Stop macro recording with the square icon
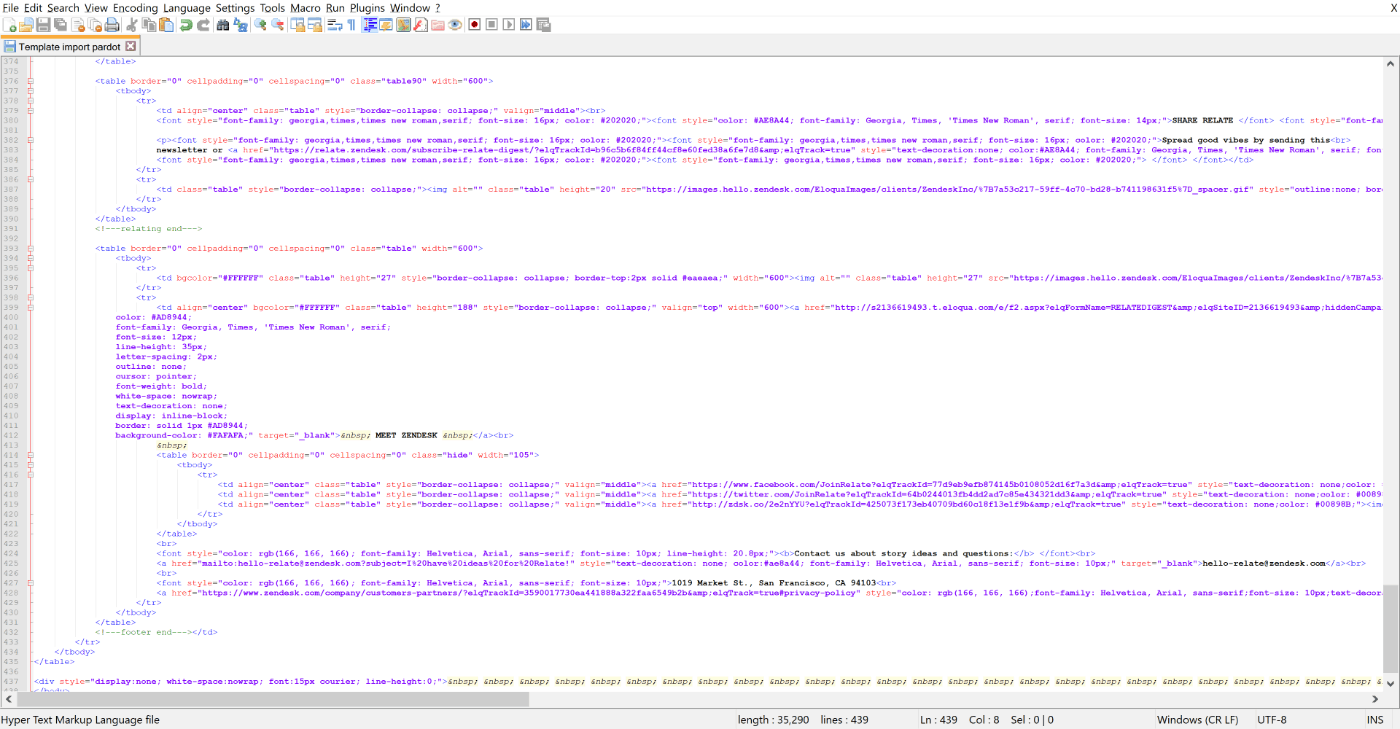The height and width of the screenshot is (729, 1400). pos(491,24)
